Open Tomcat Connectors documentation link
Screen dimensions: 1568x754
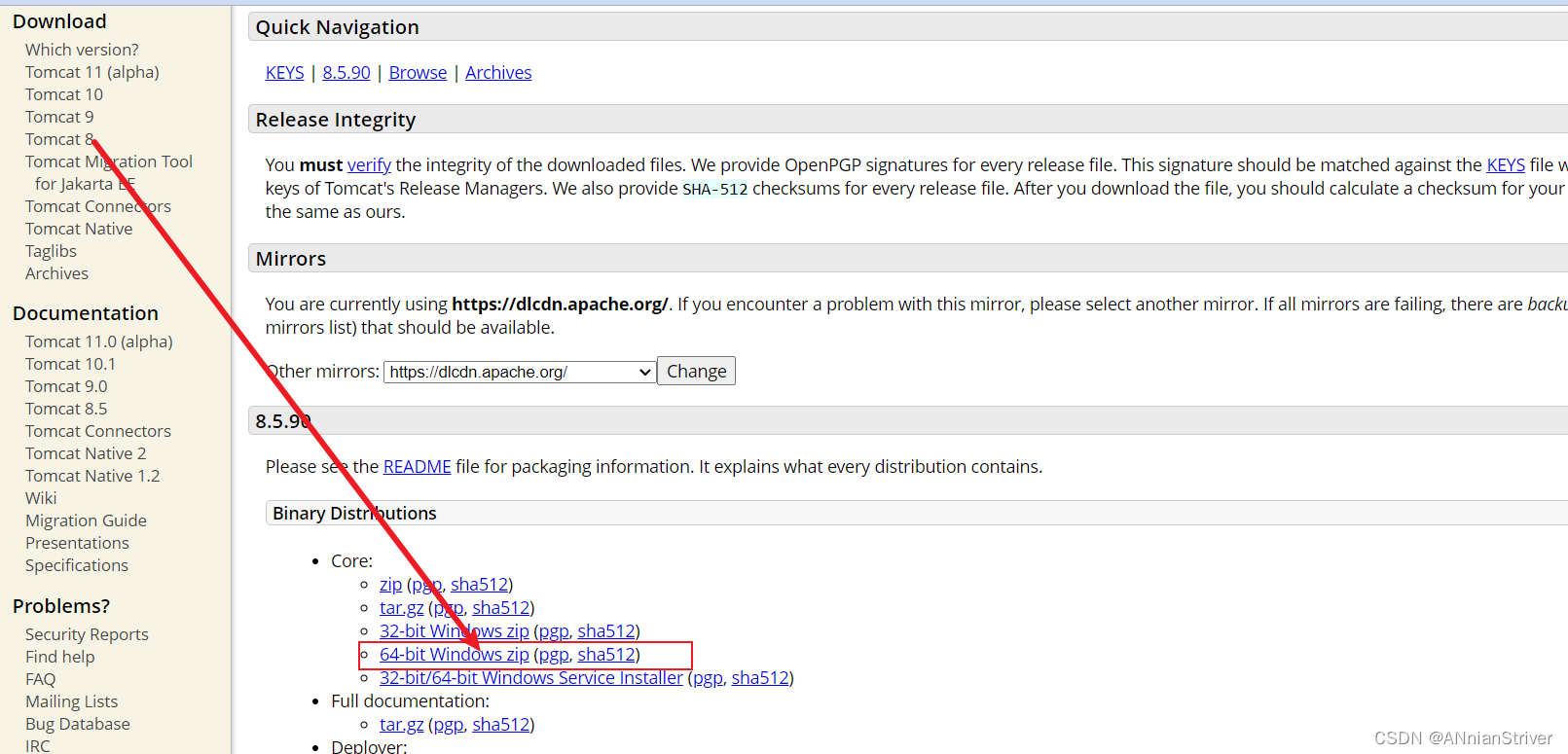coord(98,431)
